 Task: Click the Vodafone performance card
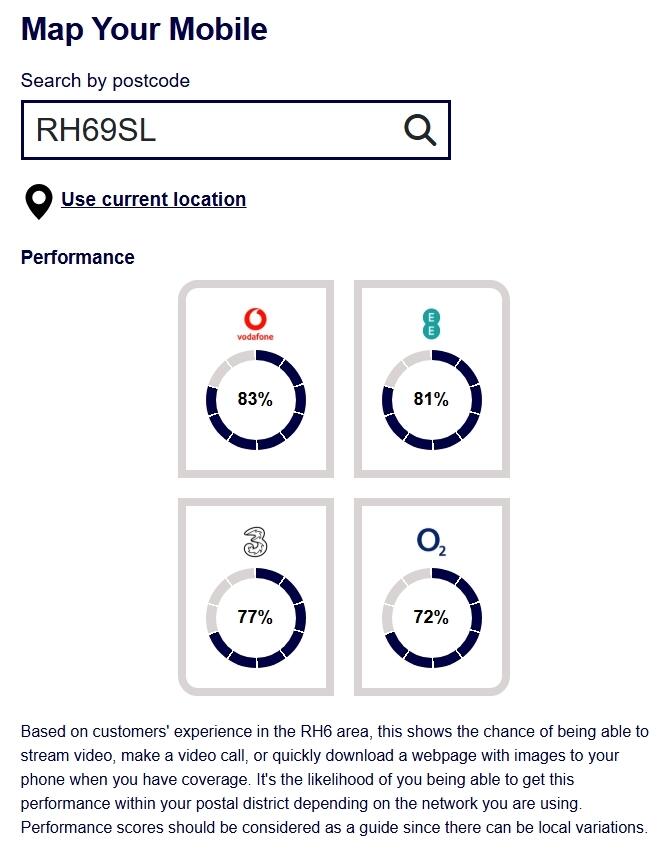[x=256, y=379]
